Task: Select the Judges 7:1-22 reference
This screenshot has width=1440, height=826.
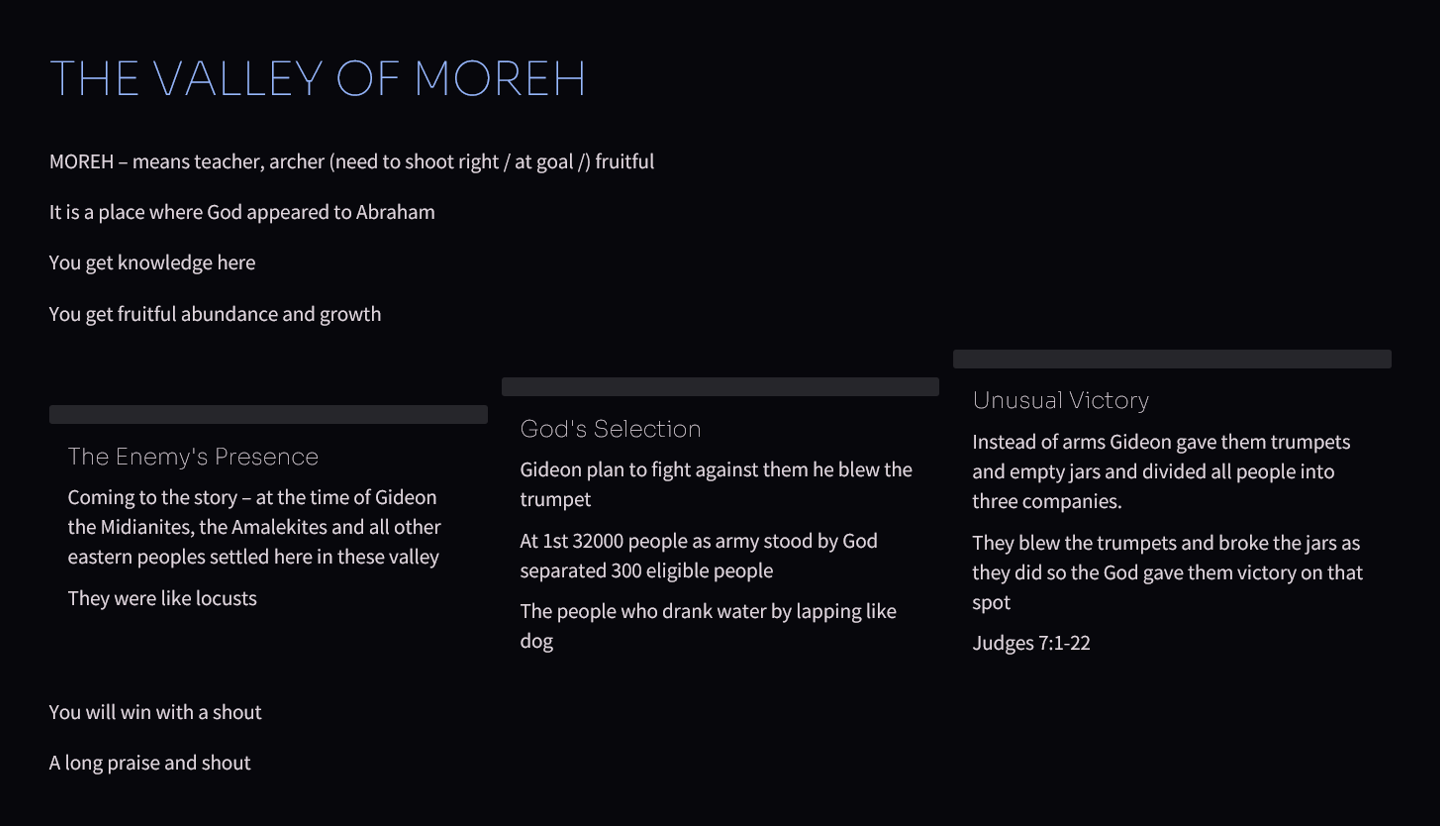Action: click(1031, 643)
